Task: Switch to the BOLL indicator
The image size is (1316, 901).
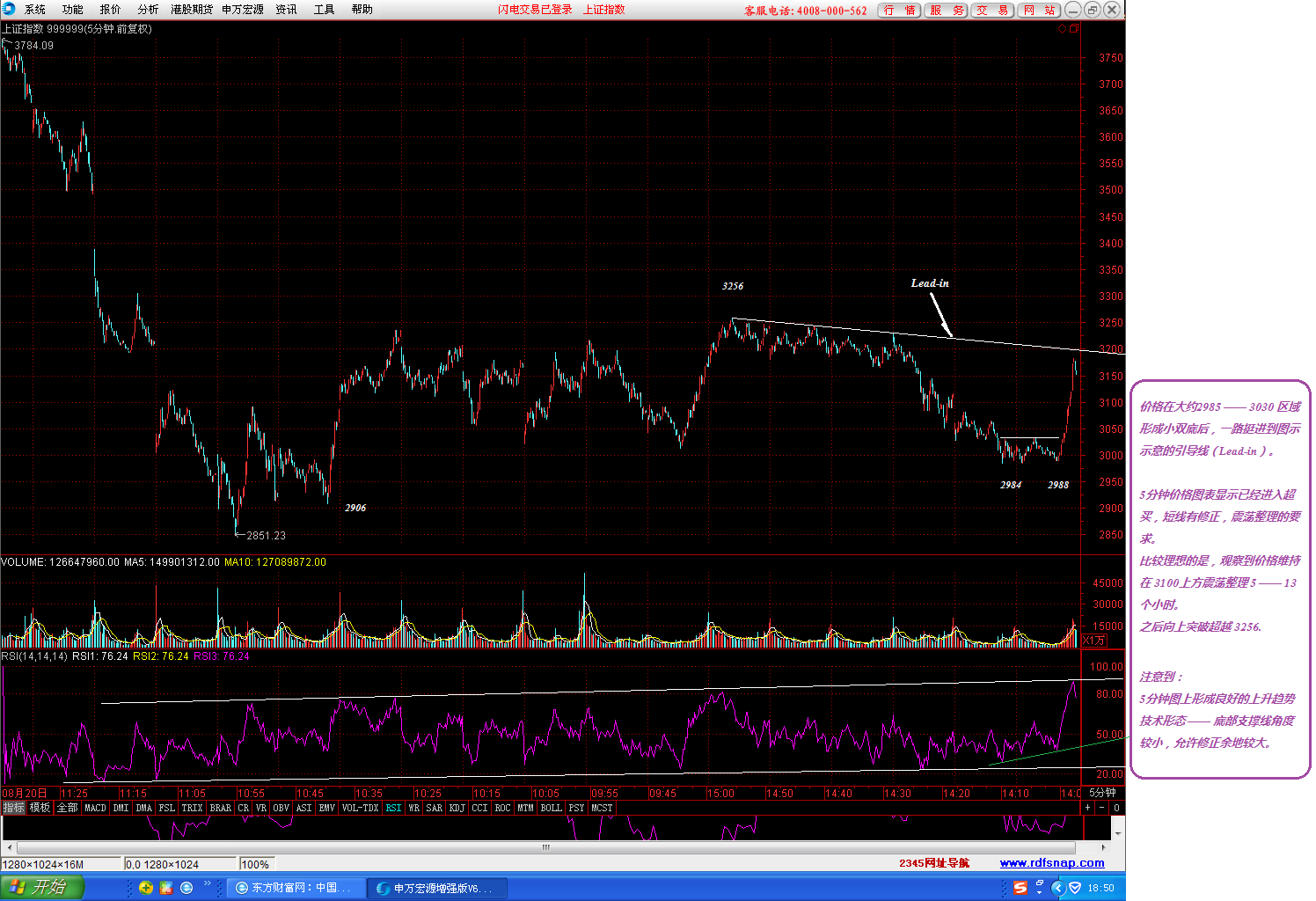Action: (x=552, y=808)
